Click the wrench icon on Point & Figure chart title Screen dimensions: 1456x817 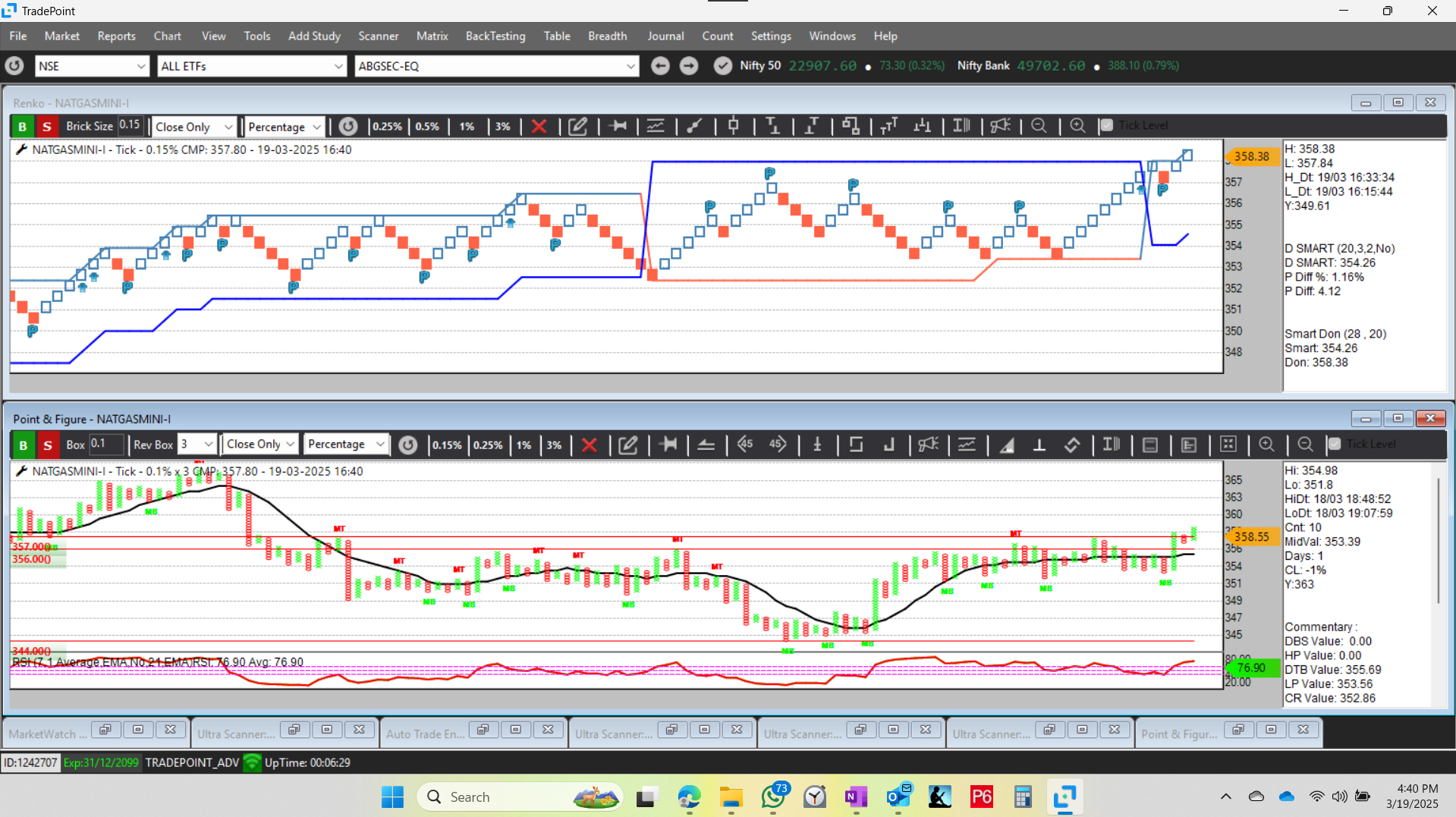pyautogui.click(x=21, y=471)
